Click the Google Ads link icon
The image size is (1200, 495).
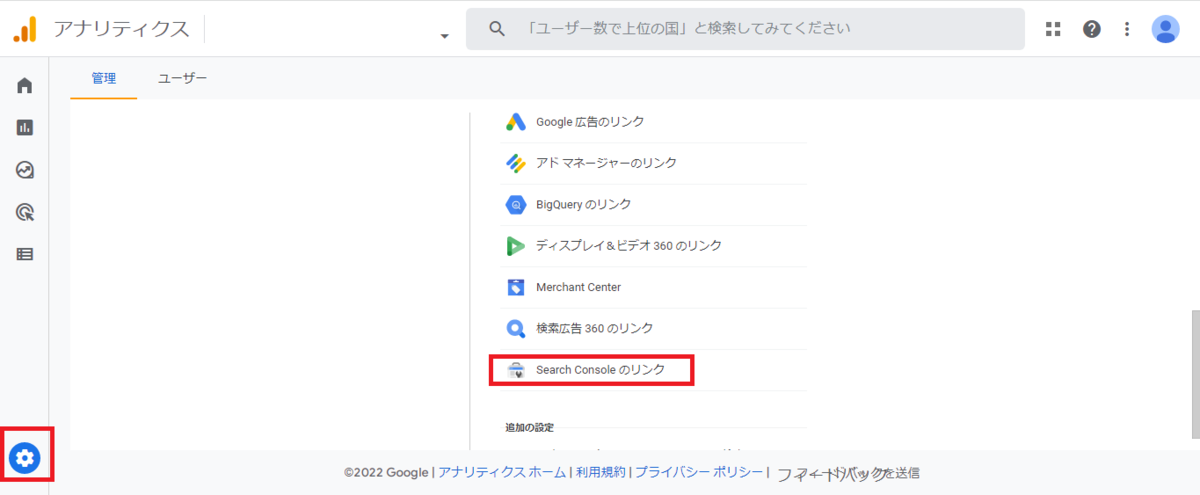click(x=516, y=122)
